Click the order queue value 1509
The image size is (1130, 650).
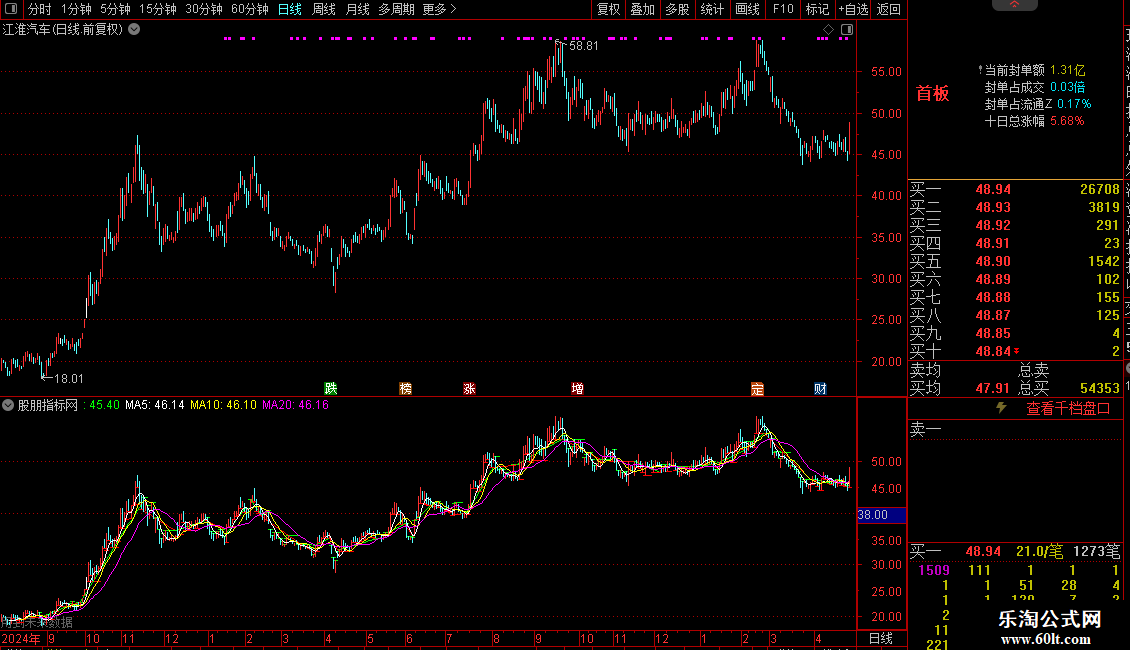click(x=934, y=570)
